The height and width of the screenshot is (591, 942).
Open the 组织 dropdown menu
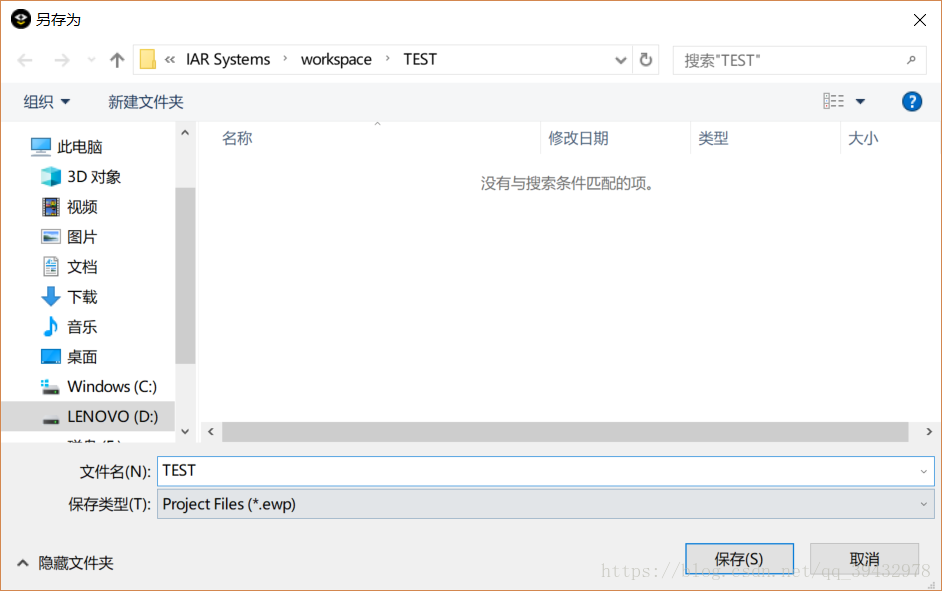click(x=46, y=100)
